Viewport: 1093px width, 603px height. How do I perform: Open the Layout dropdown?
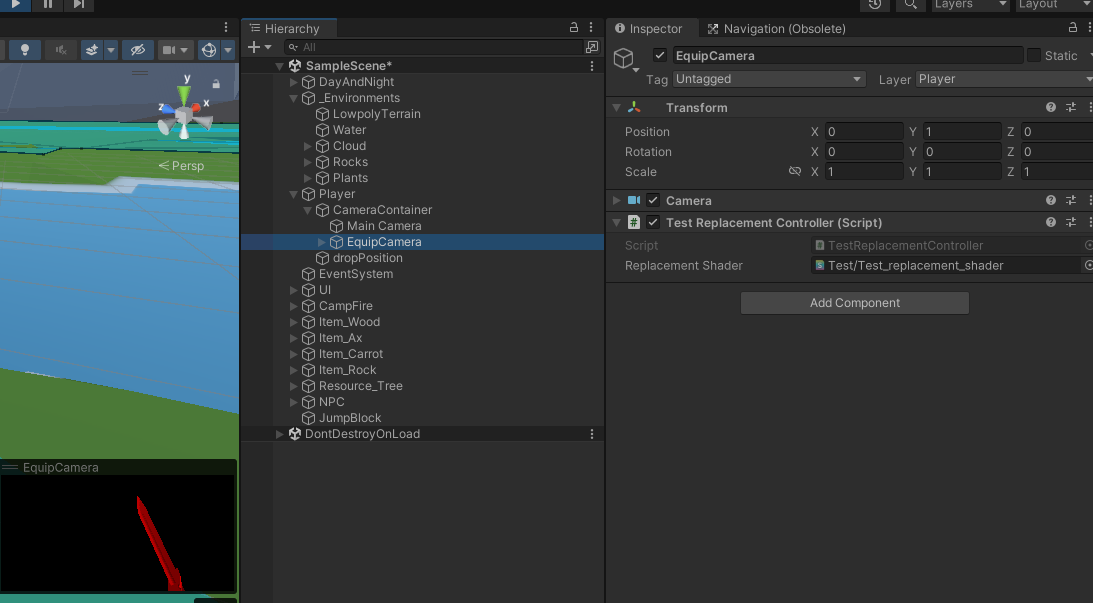coord(1054,4)
